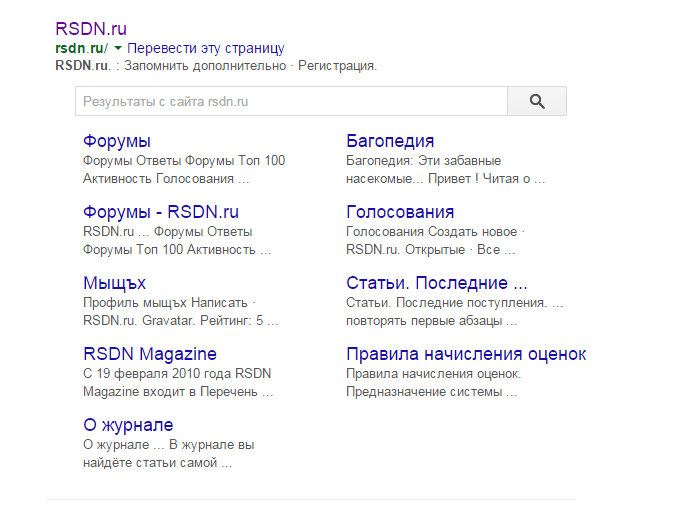681x514 pixels.
Task: Click snippet 'найдёте статьи самой ...'
Action: tap(158, 463)
